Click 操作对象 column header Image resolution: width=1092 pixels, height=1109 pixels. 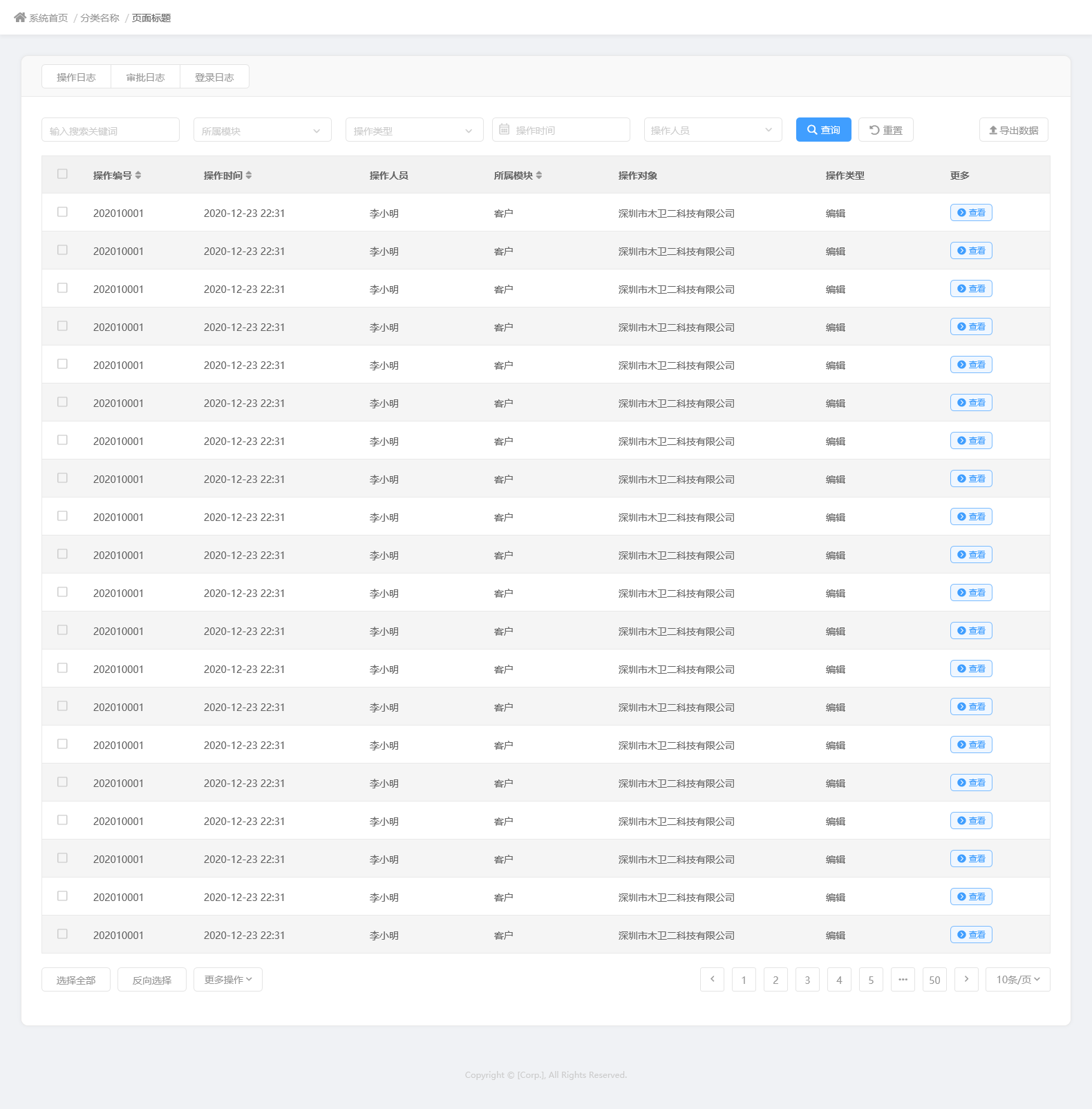(x=638, y=176)
